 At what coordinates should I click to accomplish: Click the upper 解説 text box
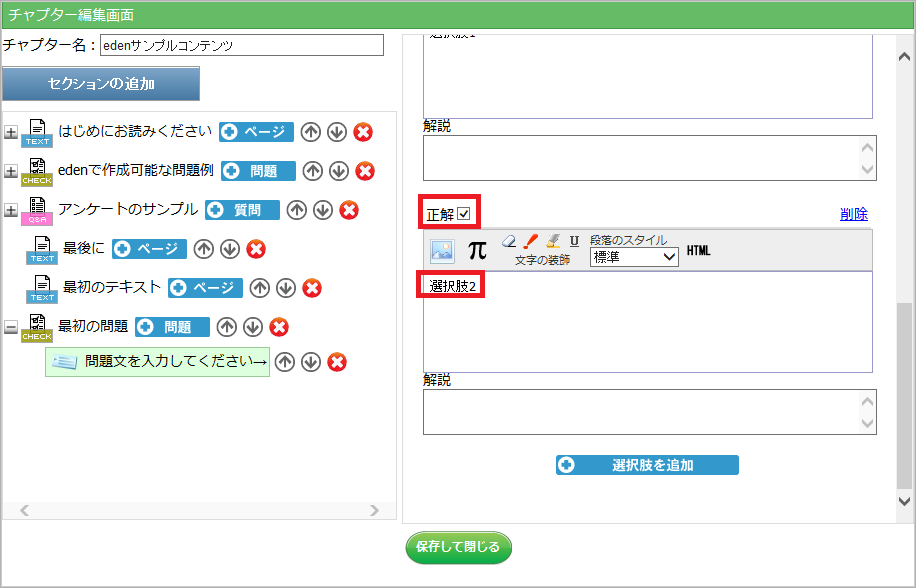(x=650, y=158)
